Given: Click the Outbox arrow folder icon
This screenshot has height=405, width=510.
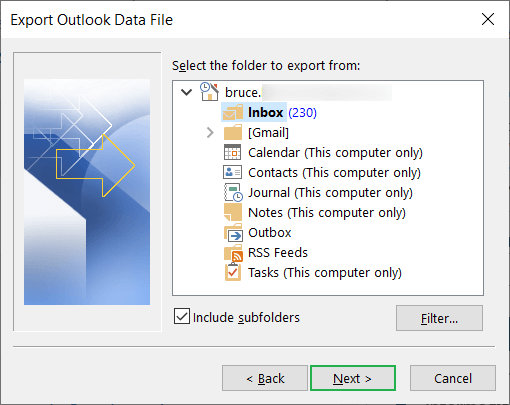Looking at the screenshot, I should click(x=233, y=232).
